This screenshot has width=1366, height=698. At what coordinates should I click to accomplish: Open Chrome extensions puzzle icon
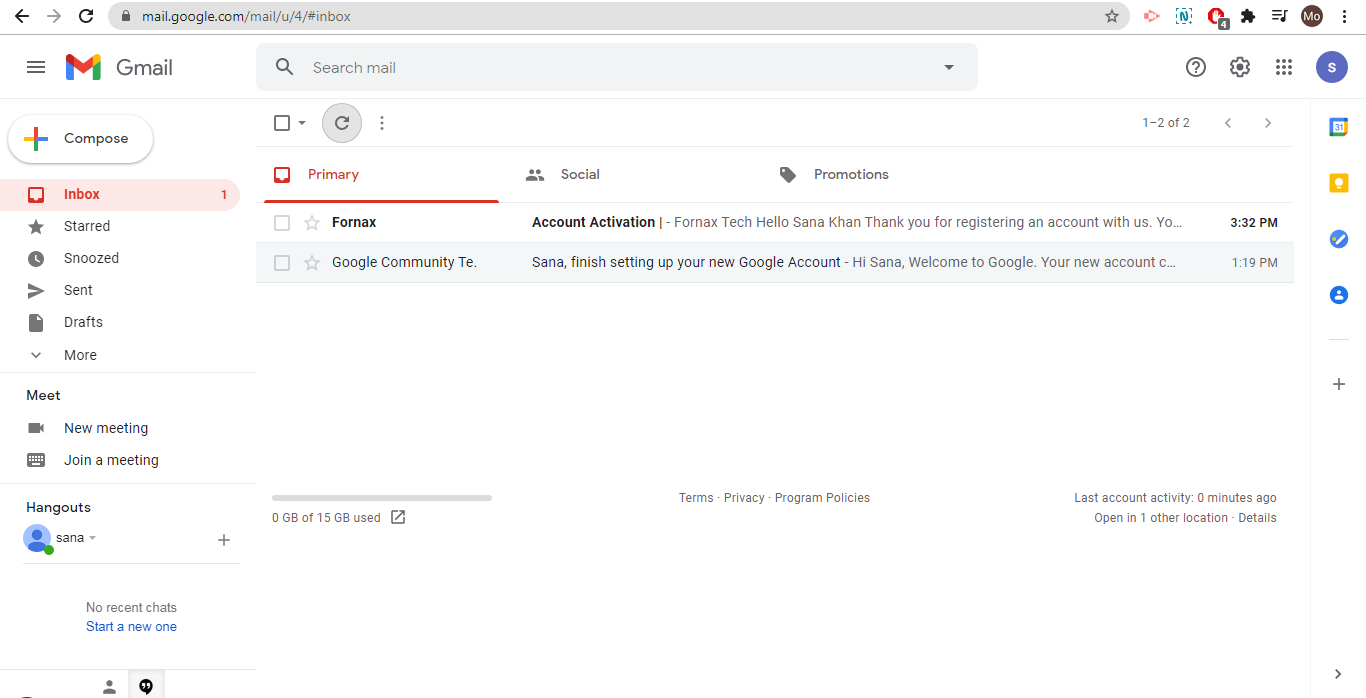(x=1248, y=16)
